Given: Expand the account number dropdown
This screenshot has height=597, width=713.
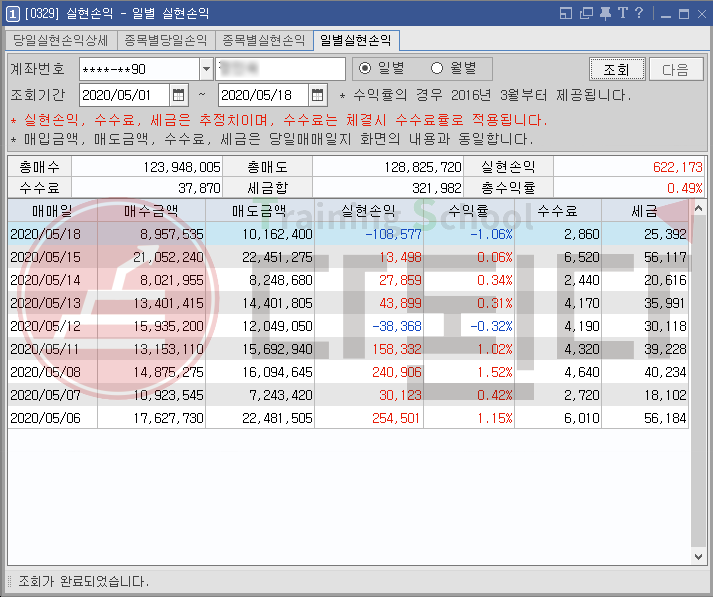Looking at the screenshot, I should pyautogui.click(x=206, y=69).
